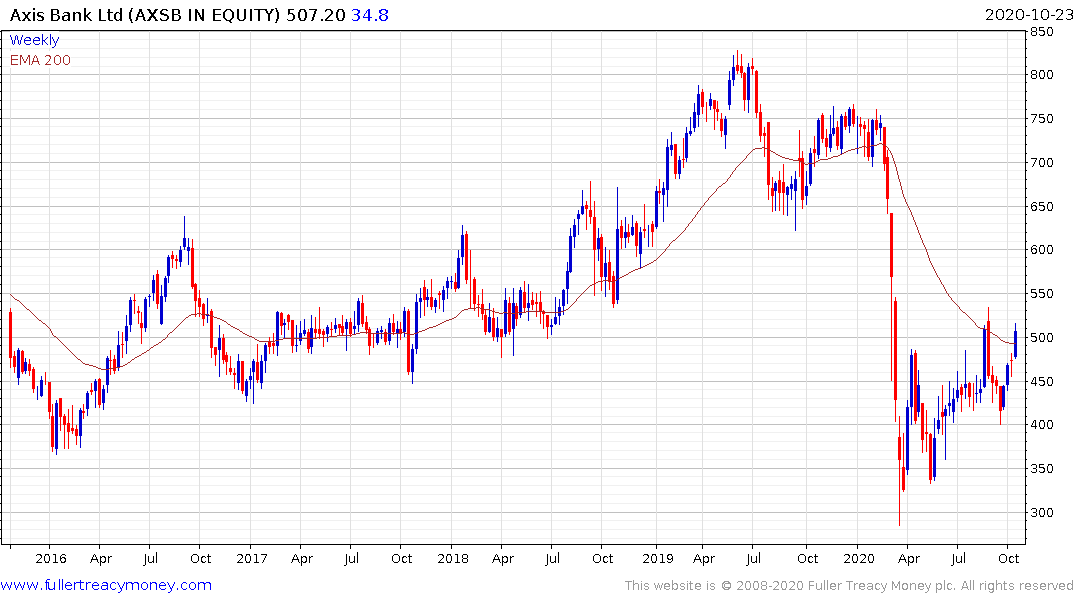Click the copyright notice text
The width and height of the screenshot is (1075, 600).
tap(849, 586)
